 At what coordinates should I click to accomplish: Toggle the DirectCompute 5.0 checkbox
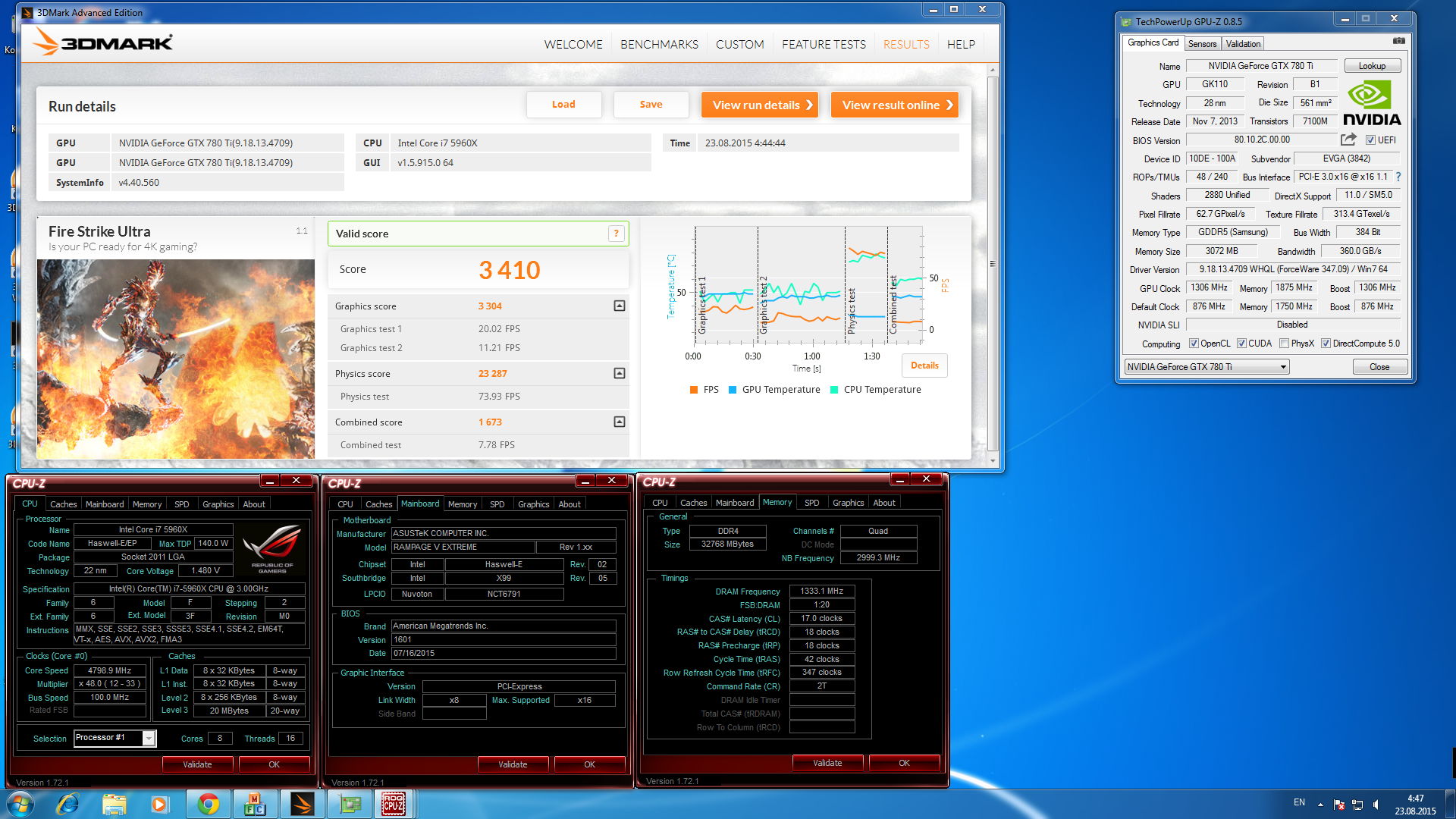click(x=1326, y=344)
